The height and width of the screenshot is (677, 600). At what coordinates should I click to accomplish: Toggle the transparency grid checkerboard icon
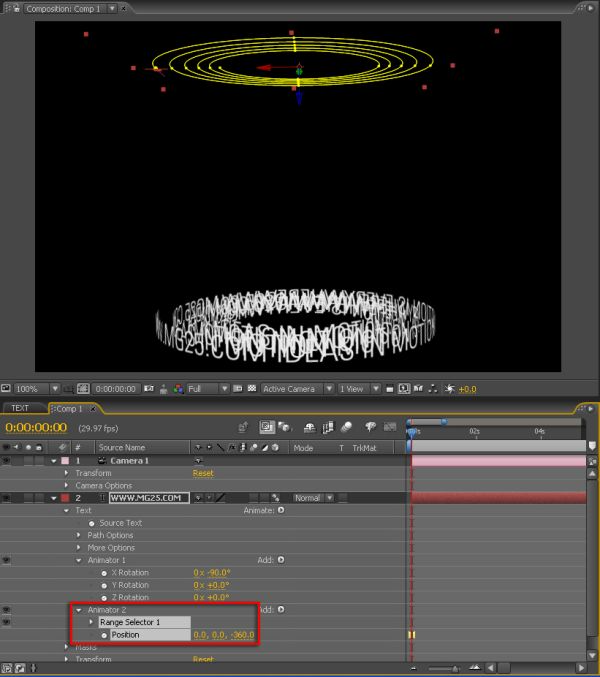(x=252, y=389)
